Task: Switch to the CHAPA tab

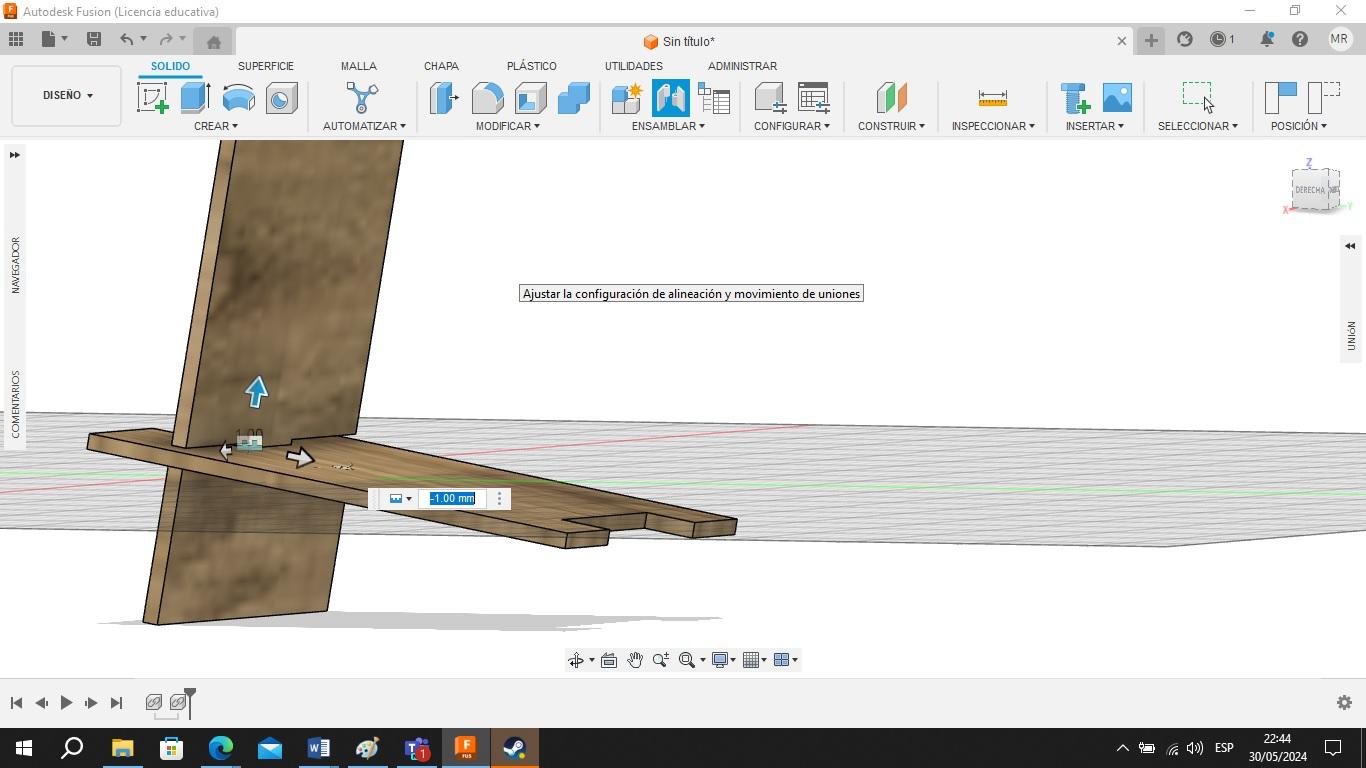Action: coord(441,66)
